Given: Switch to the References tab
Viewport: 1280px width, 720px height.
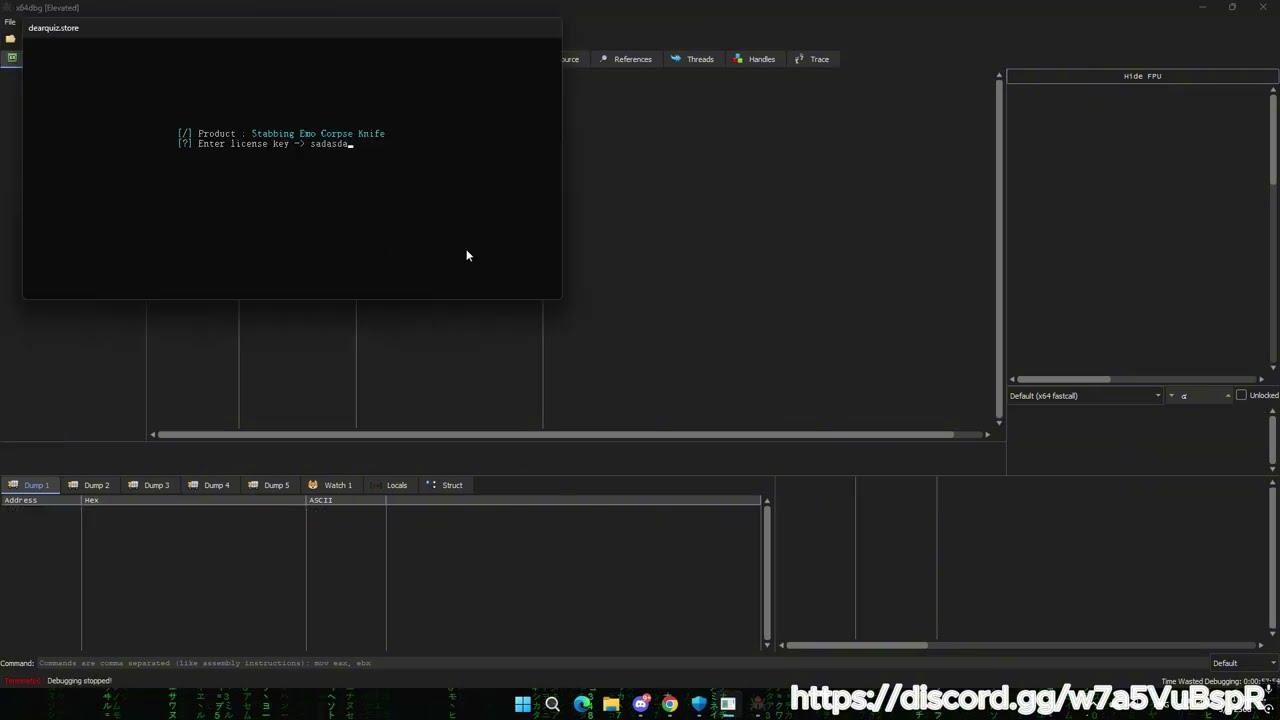Looking at the screenshot, I should point(625,59).
